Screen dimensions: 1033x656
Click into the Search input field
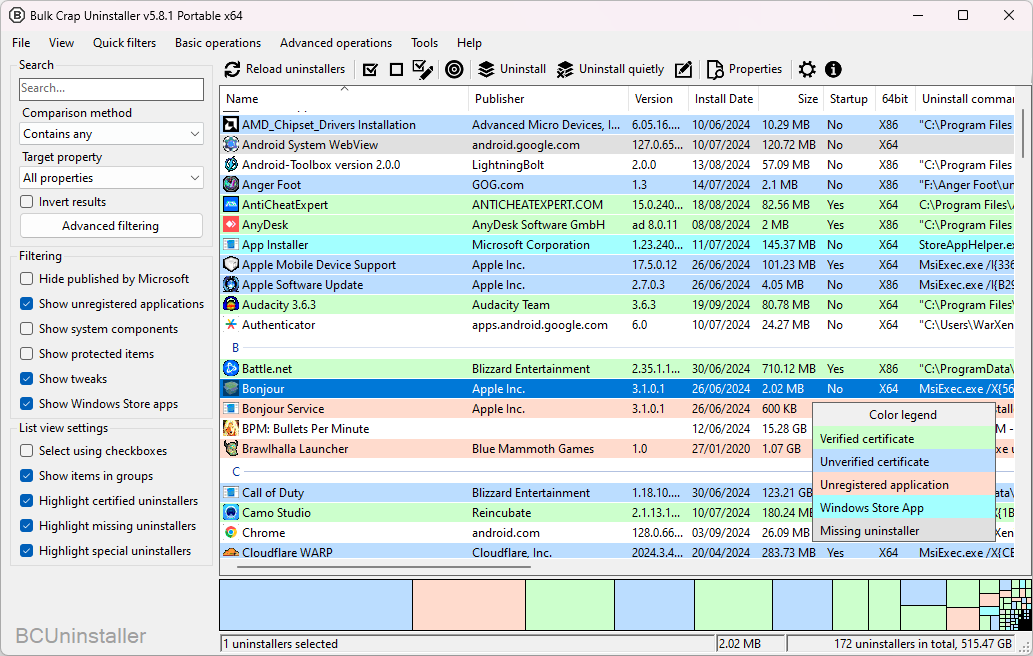tap(111, 88)
